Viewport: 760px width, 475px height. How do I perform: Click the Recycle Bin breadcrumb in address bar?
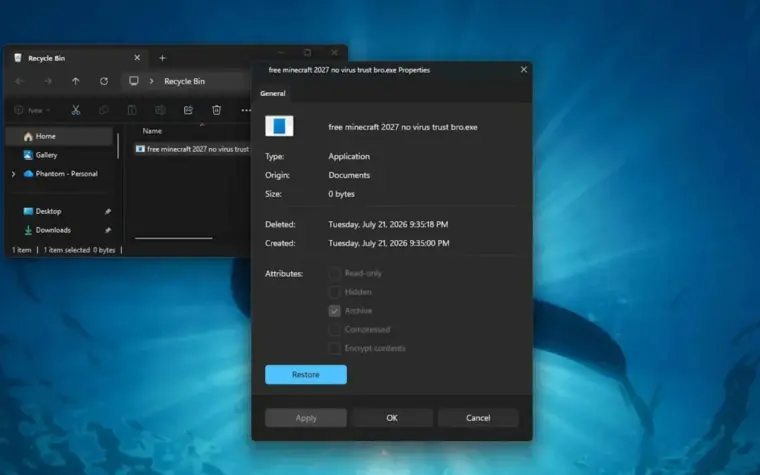click(184, 81)
